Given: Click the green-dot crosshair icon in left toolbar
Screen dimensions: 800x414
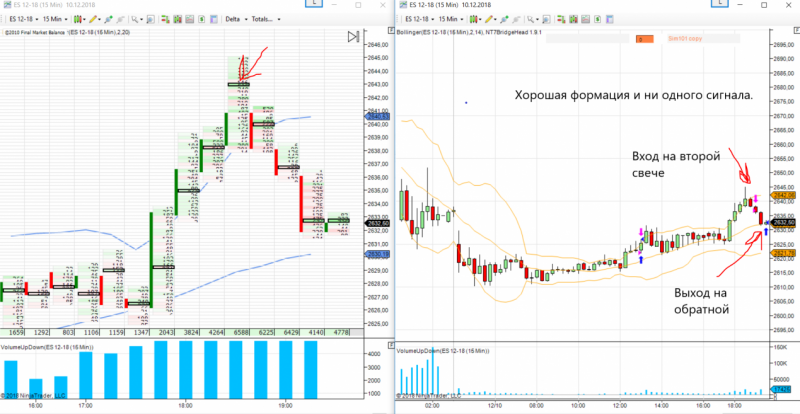Looking at the screenshot, I should [108, 19].
